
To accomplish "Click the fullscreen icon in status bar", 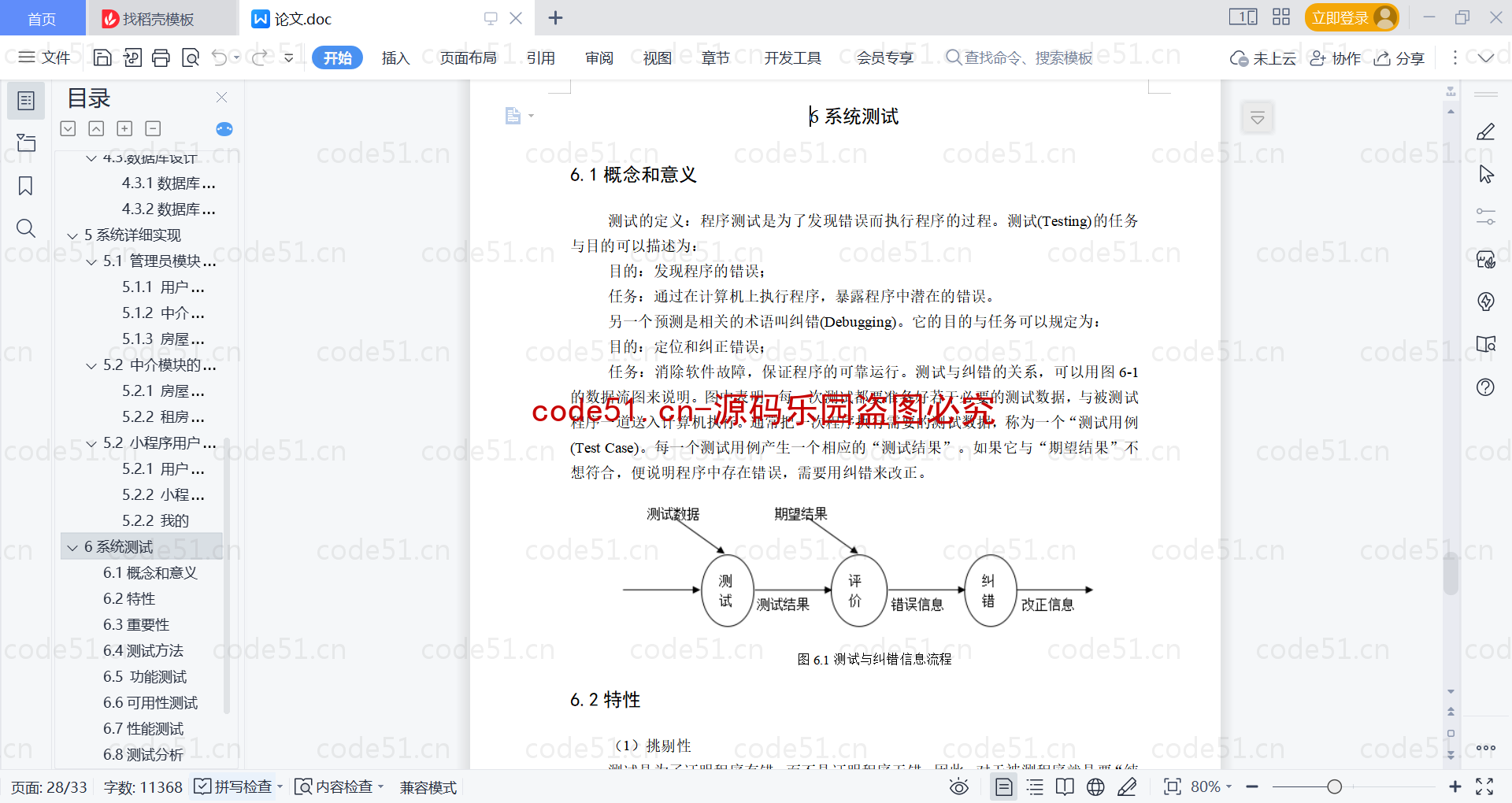I will tap(1484, 786).
